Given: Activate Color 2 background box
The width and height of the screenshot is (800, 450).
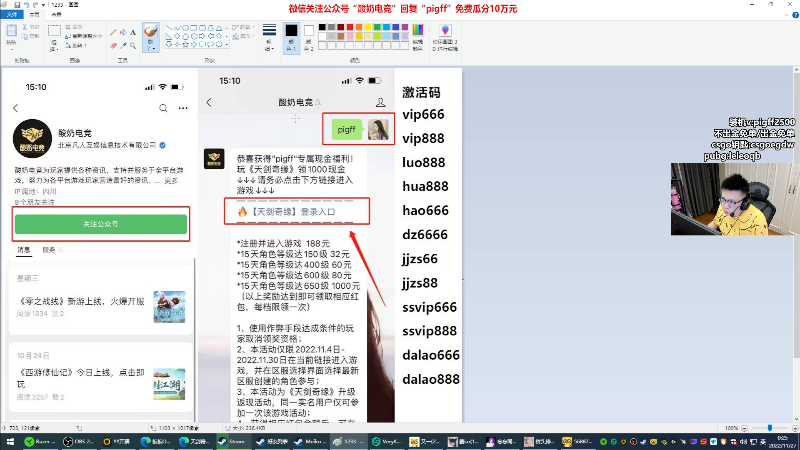Looking at the screenshot, I should [x=309, y=37].
